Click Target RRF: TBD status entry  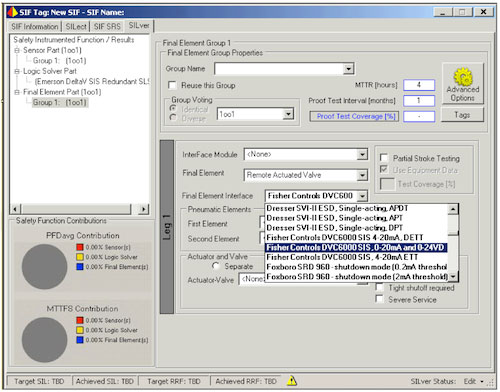coord(174,381)
